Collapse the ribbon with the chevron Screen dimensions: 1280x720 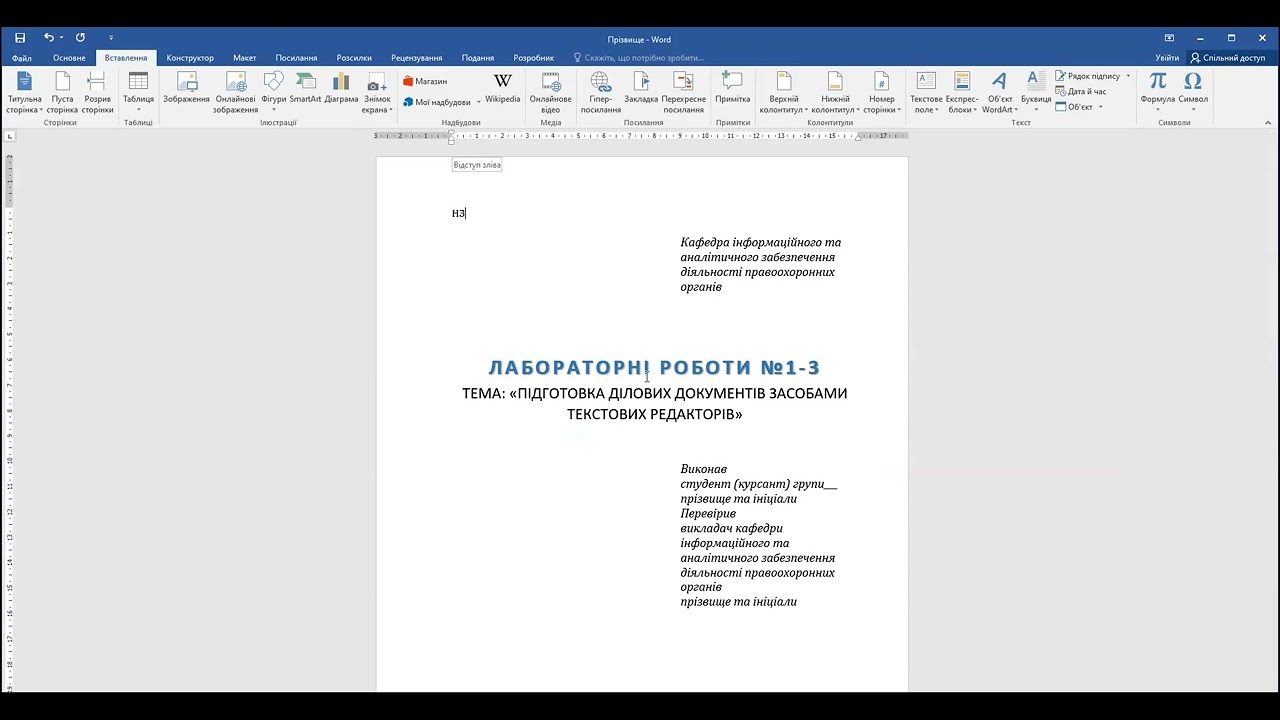click(x=1266, y=122)
